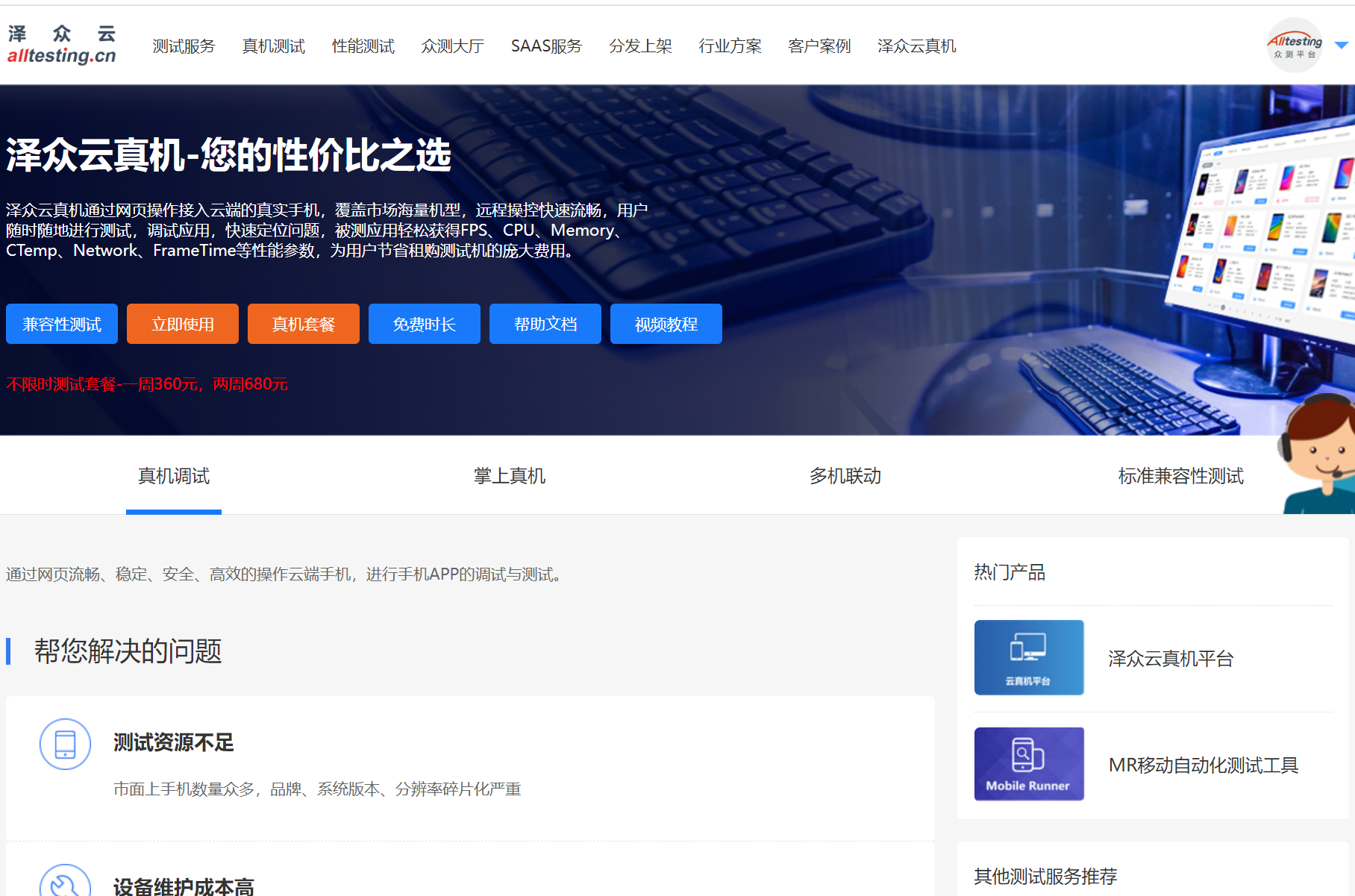Click the 真机套餐 button
This screenshot has height=896, width=1355.
click(304, 324)
